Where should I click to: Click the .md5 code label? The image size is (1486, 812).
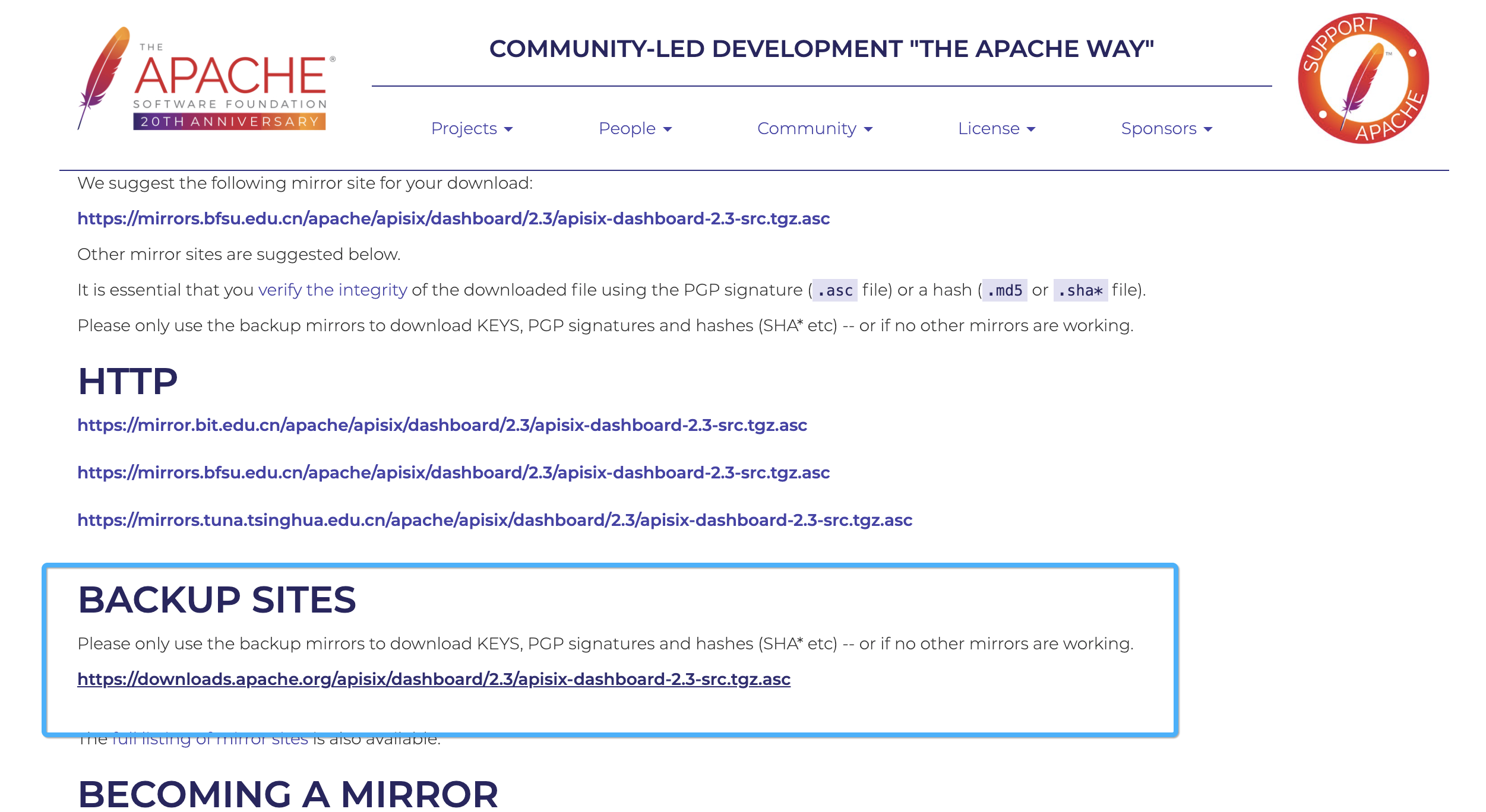point(1004,290)
